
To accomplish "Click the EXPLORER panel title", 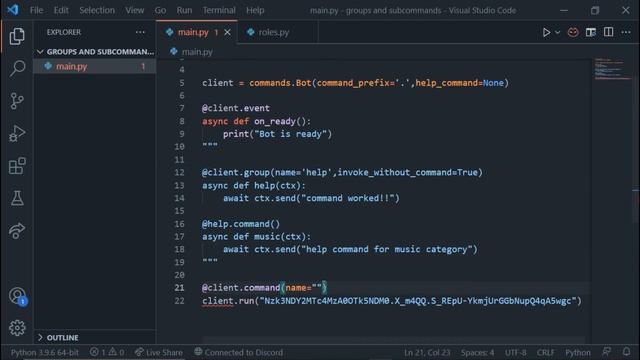I will click(x=64, y=32).
